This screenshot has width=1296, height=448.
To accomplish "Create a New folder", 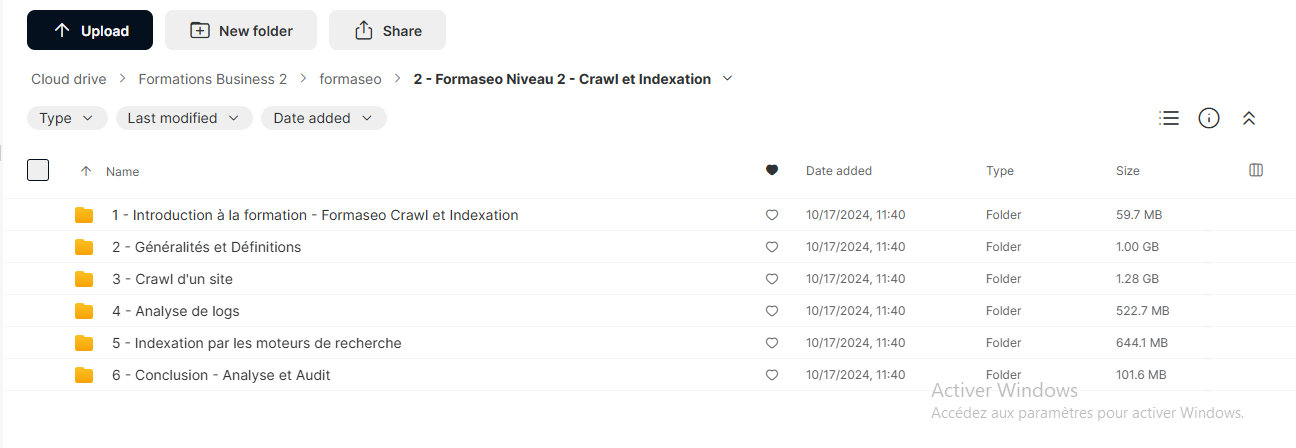I will (241, 30).
